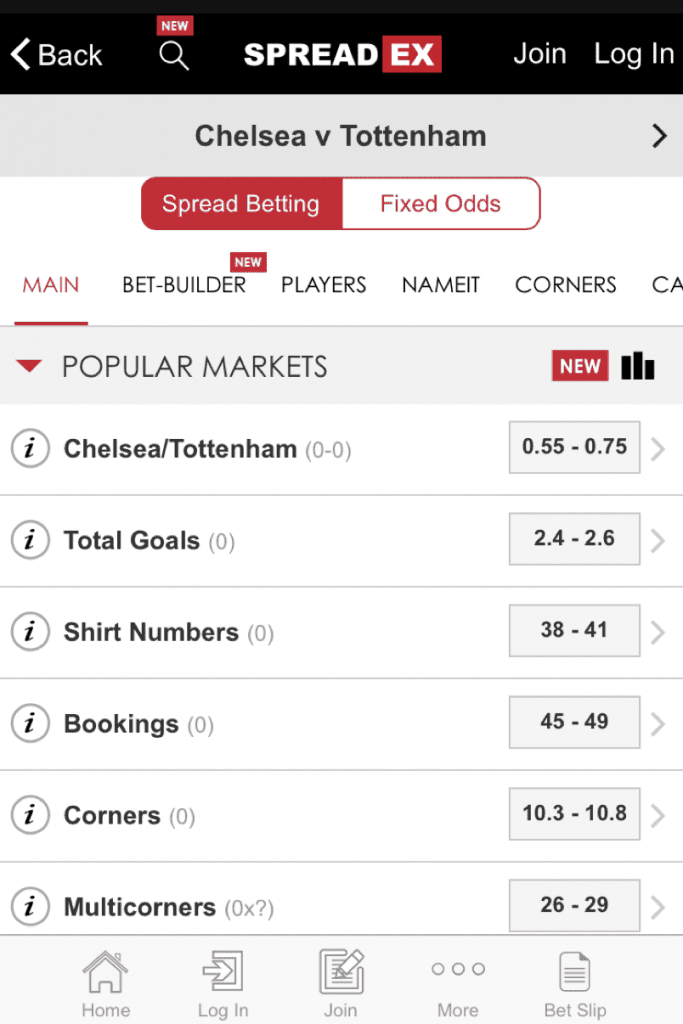Select Spread Betting mode
Screen dimensions: 683x1024
click(241, 203)
